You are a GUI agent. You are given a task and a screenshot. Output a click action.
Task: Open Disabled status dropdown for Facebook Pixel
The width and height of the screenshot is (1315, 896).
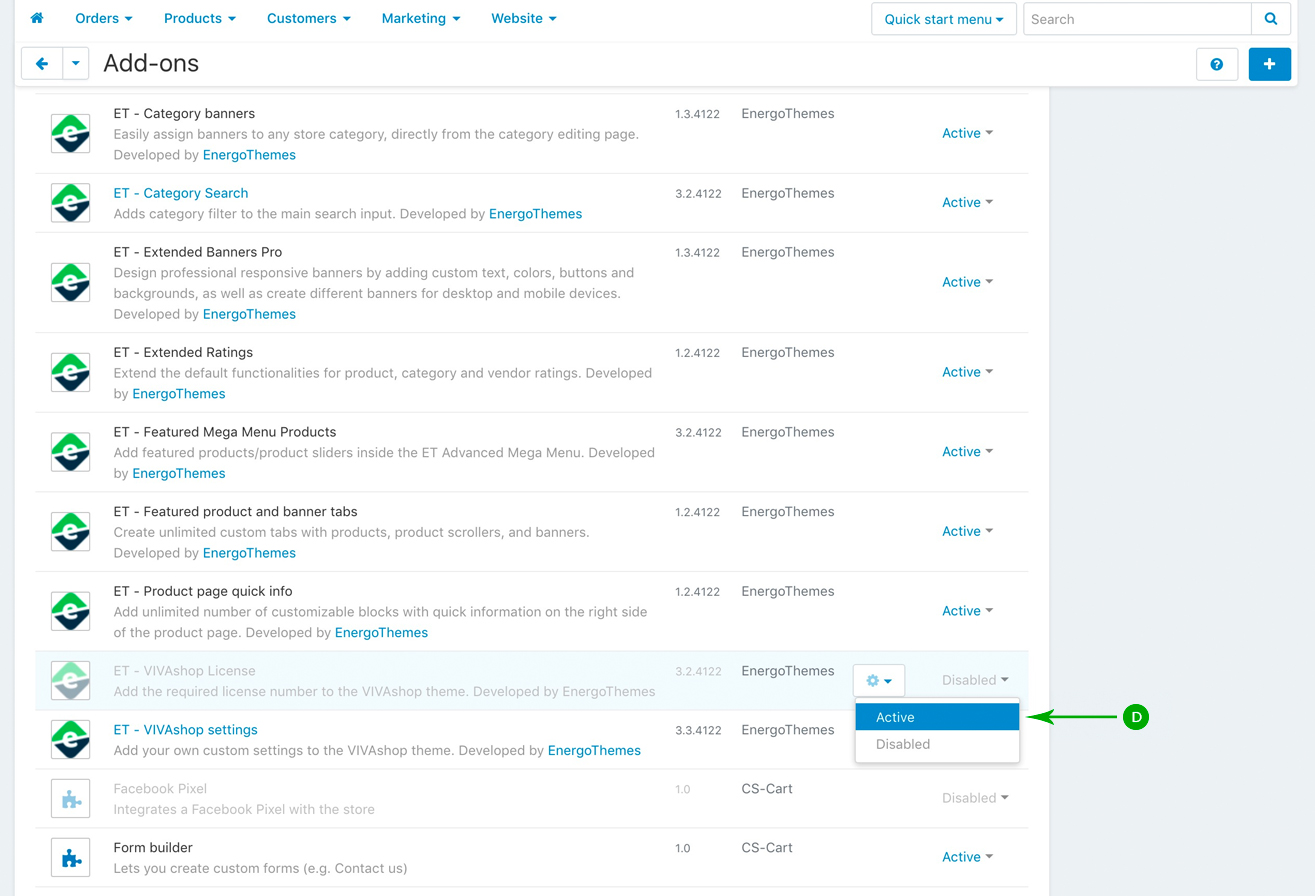(975, 798)
